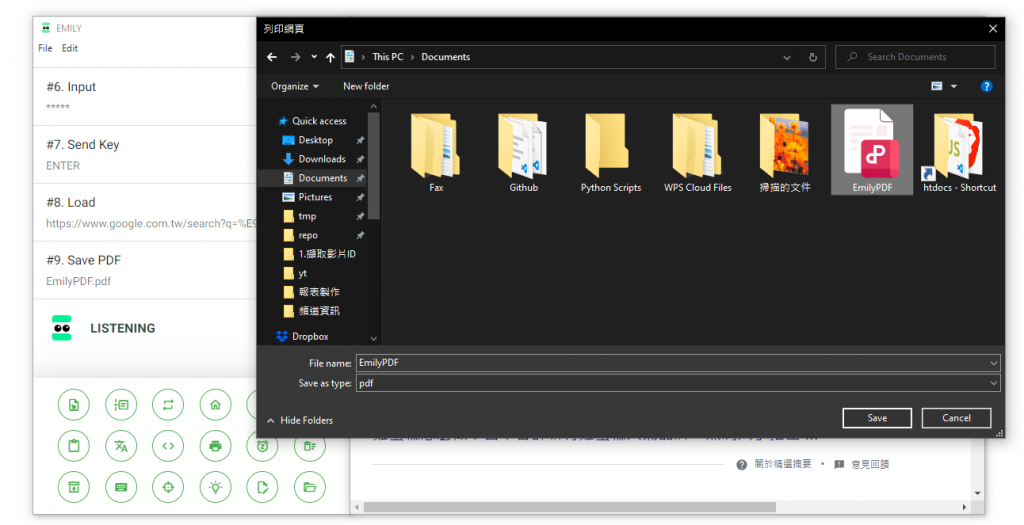The image size is (1024, 525).
Task: Select the EmilyPDF file
Action: [872, 150]
